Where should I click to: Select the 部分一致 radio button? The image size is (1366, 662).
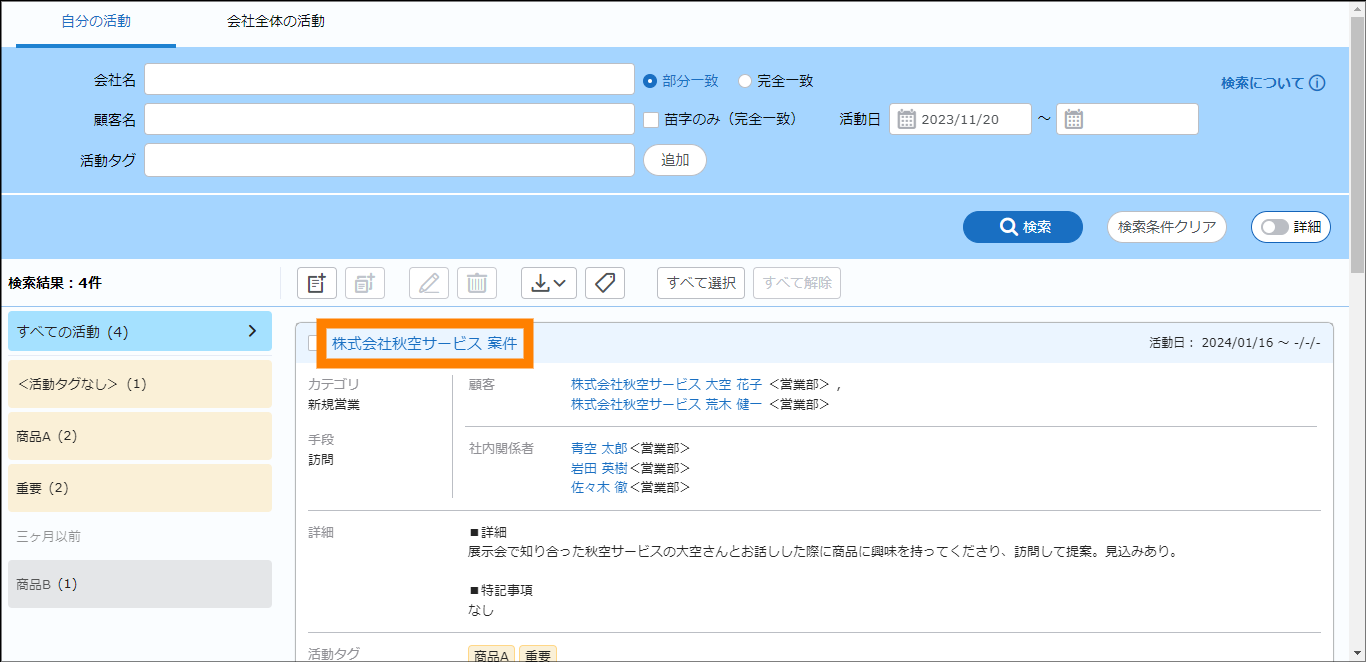click(x=650, y=81)
